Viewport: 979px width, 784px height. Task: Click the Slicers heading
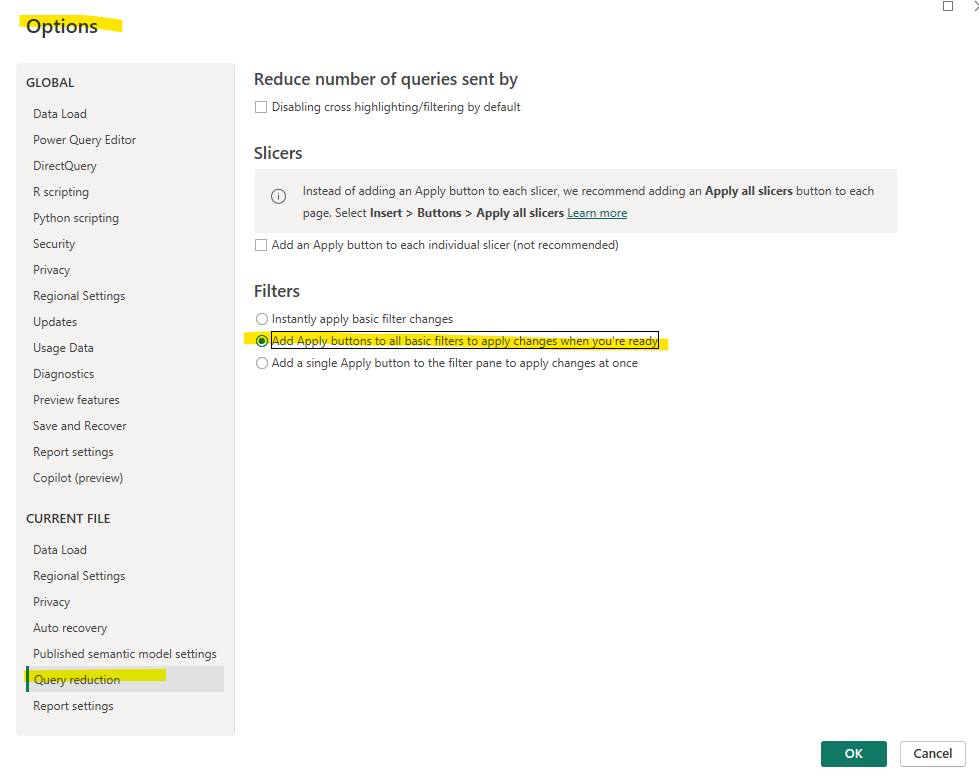278,153
